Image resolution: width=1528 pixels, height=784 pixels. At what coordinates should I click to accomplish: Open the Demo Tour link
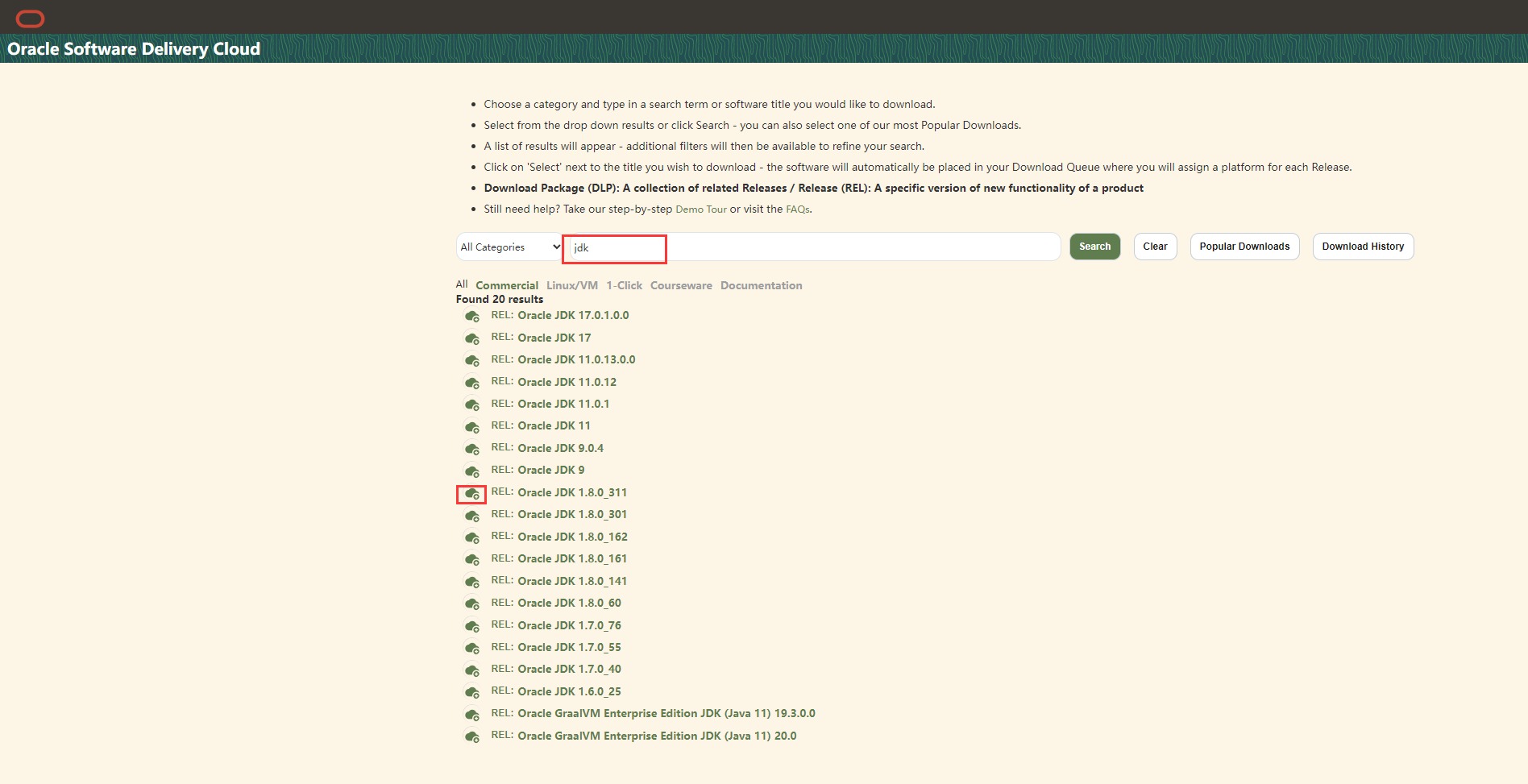pyautogui.click(x=700, y=209)
